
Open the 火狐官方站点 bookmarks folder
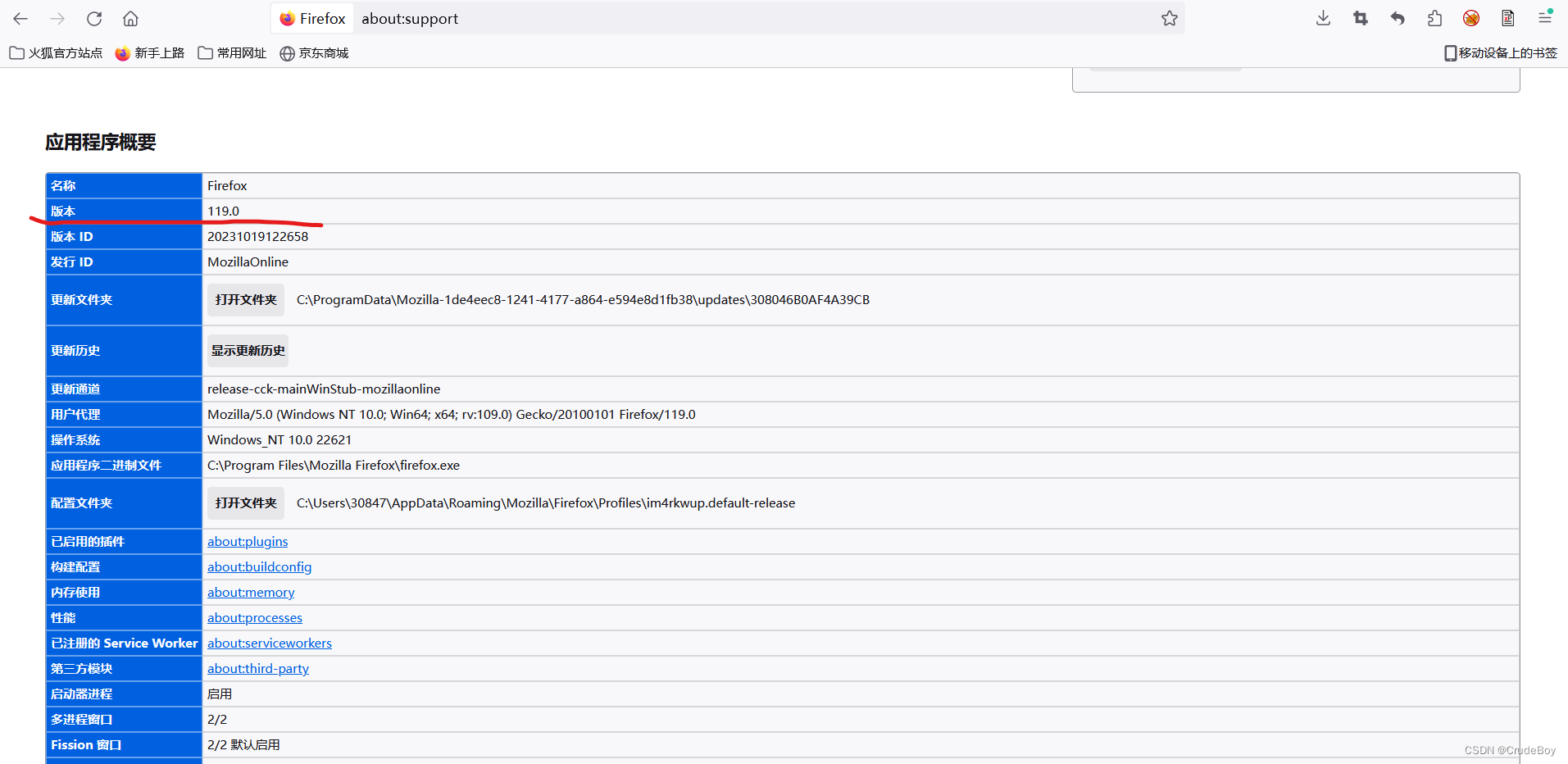click(55, 52)
